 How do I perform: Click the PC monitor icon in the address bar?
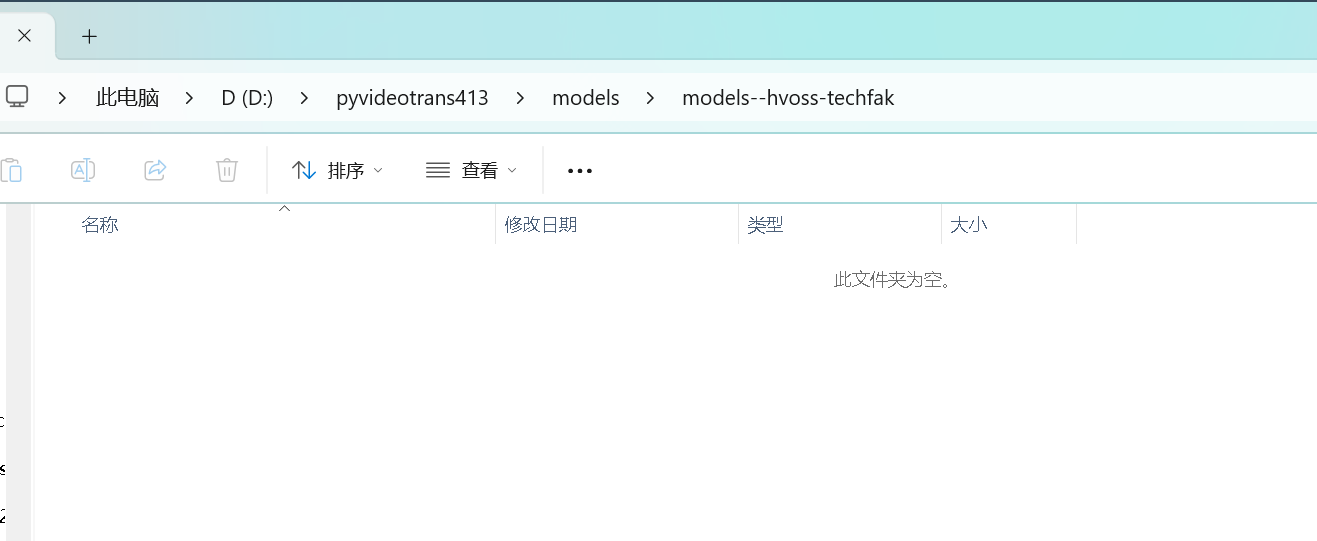(x=16, y=97)
